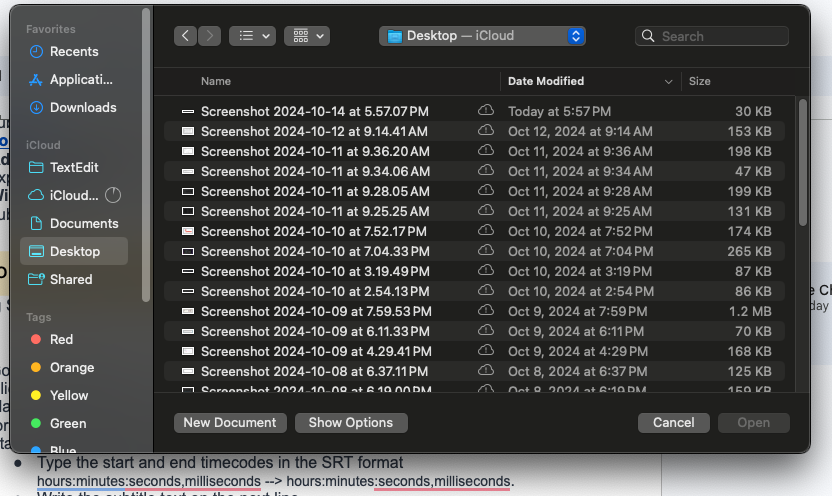Filter by the Orange tag
The image size is (832, 496).
(x=72, y=368)
